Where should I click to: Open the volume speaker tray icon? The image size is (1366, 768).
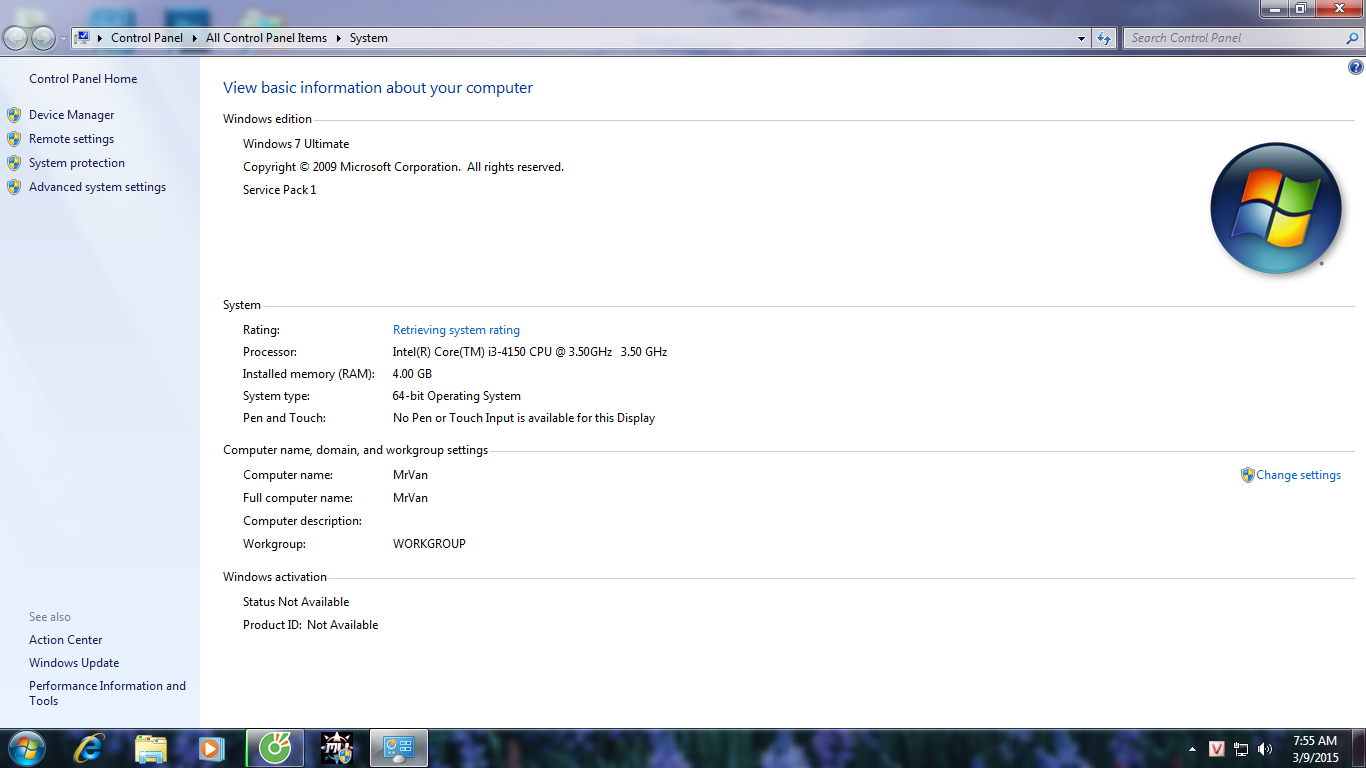point(1265,748)
